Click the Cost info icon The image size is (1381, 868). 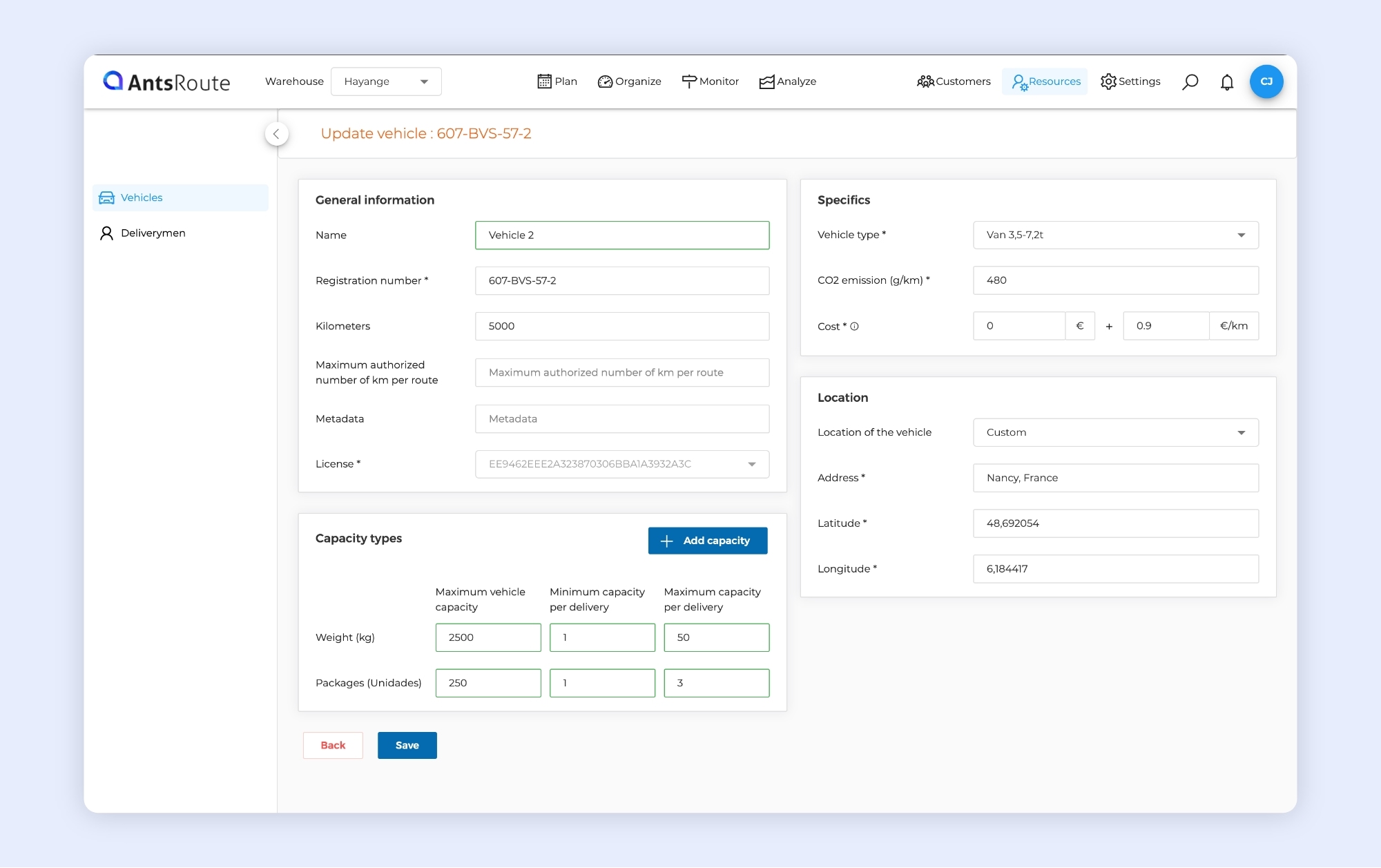855,327
